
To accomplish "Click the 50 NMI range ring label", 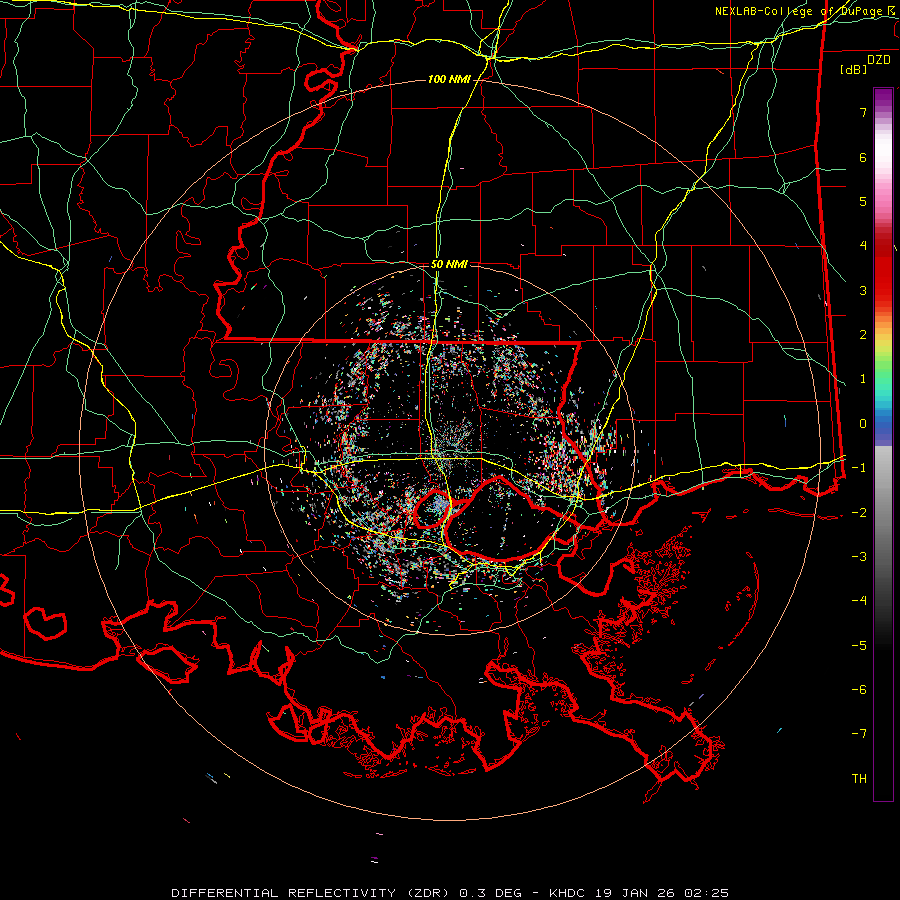I will coord(449,264).
